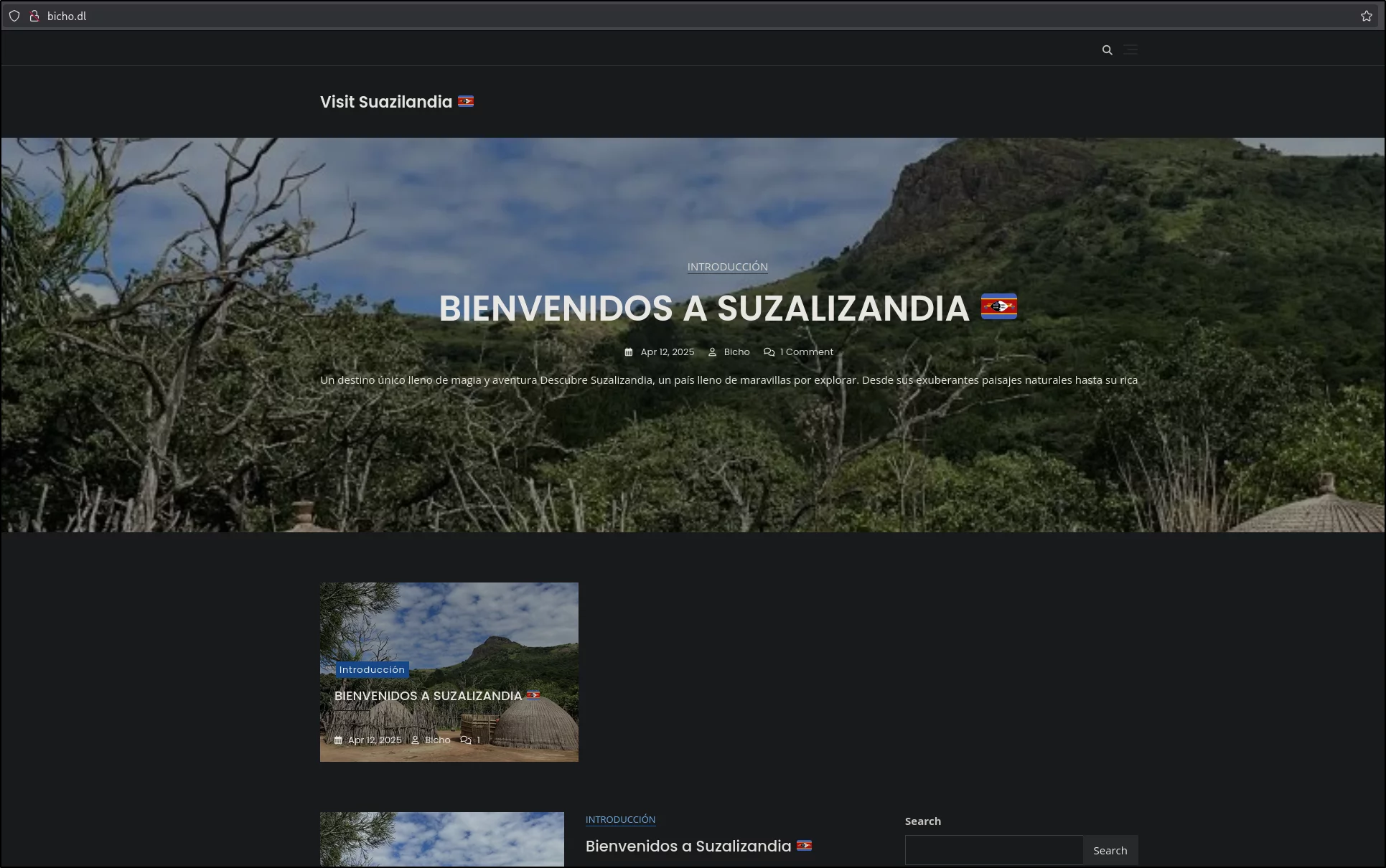Screen dimensions: 1386x868
Task: View author Bicho in hero banner
Action: (x=736, y=352)
